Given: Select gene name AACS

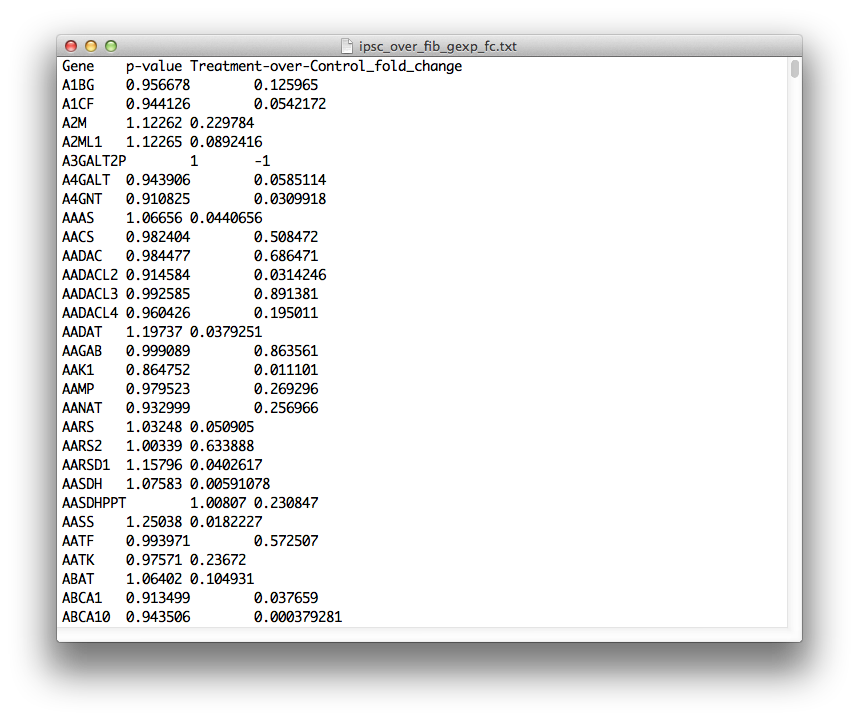Looking at the screenshot, I should pos(78,237).
